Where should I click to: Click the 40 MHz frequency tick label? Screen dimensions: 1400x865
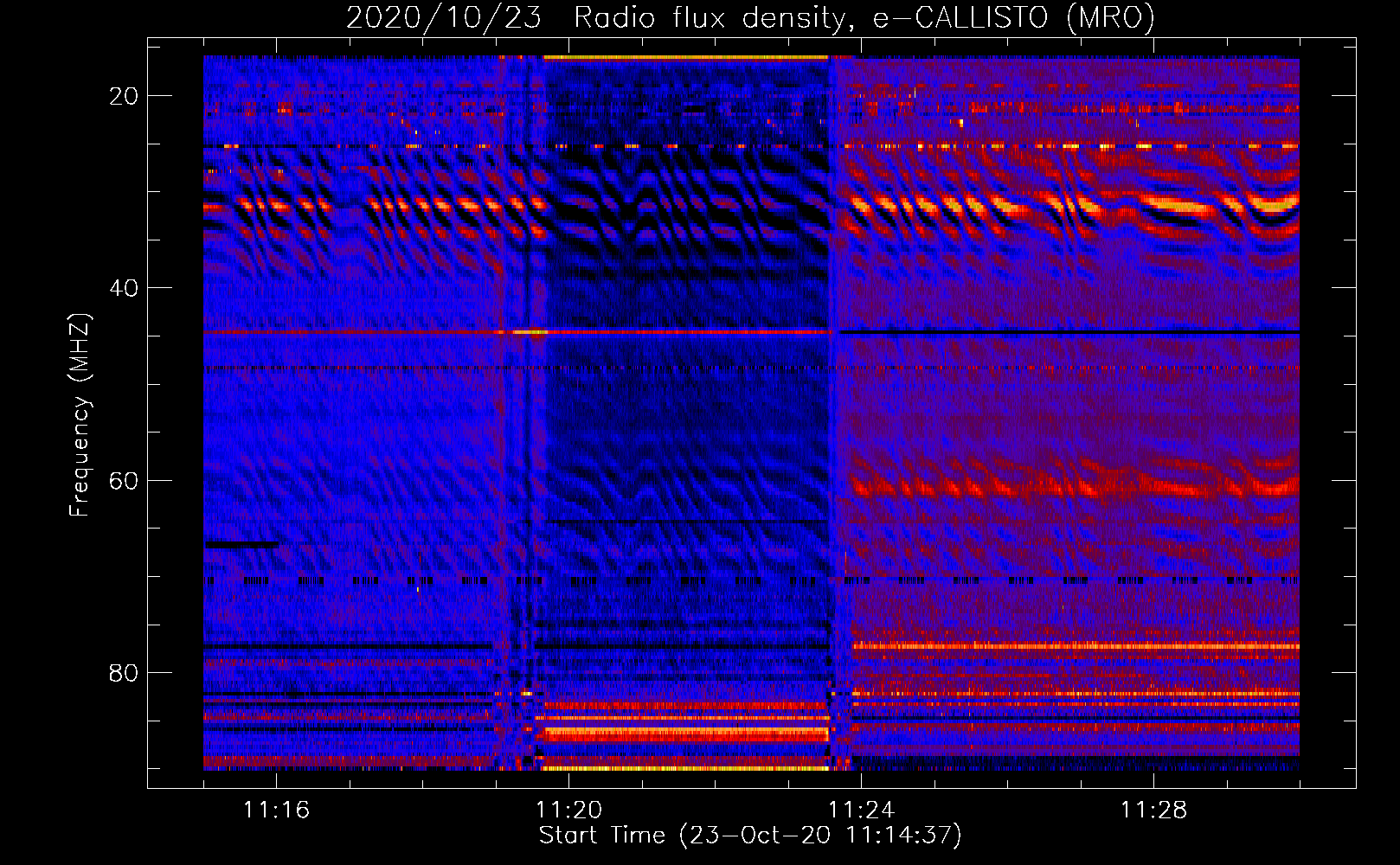click(124, 288)
